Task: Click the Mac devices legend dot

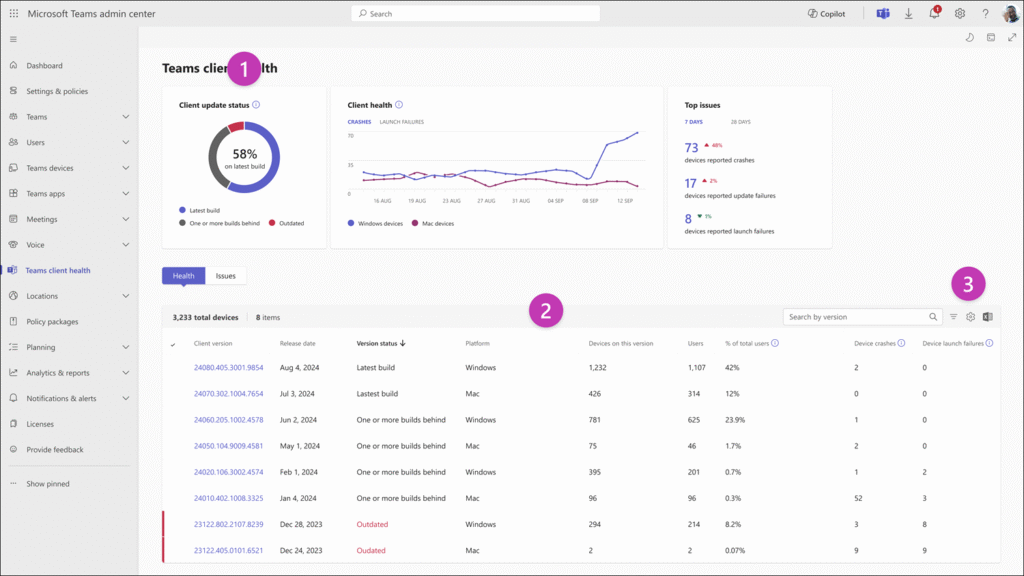Action: coord(415,223)
